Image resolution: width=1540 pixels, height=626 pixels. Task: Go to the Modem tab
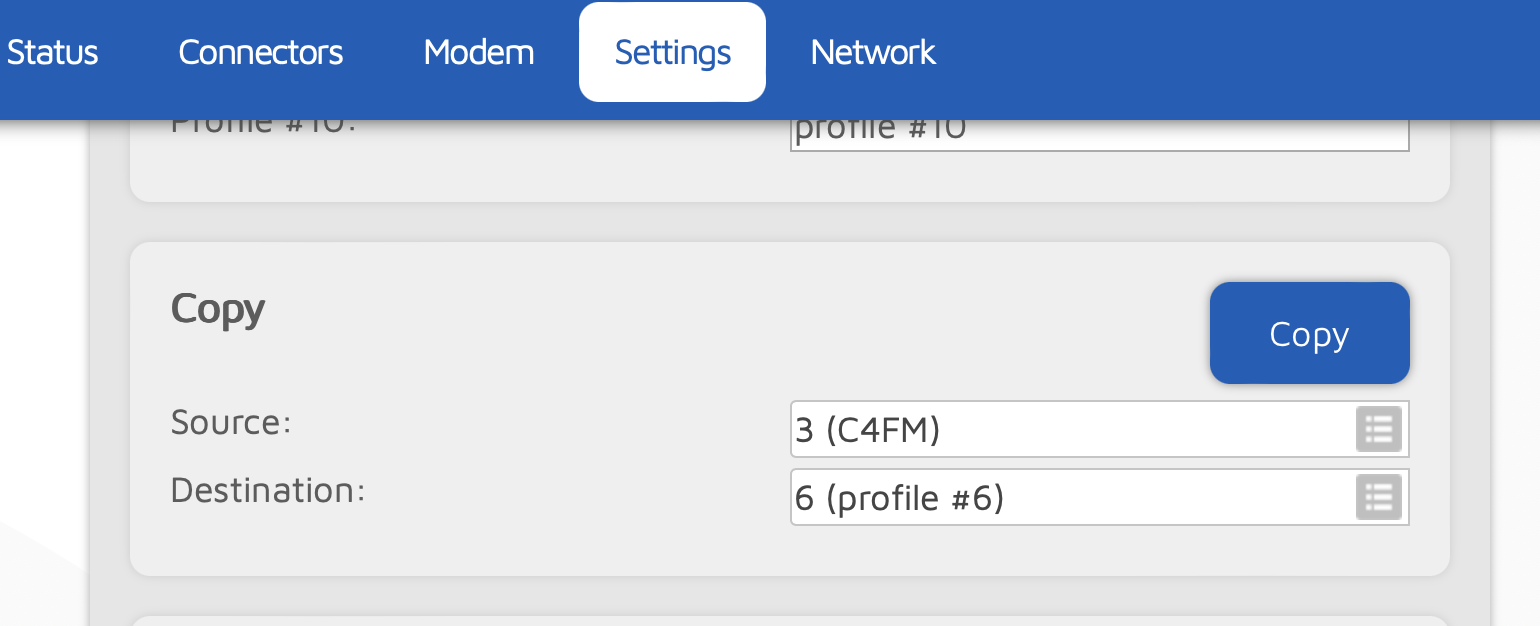(x=478, y=52)
